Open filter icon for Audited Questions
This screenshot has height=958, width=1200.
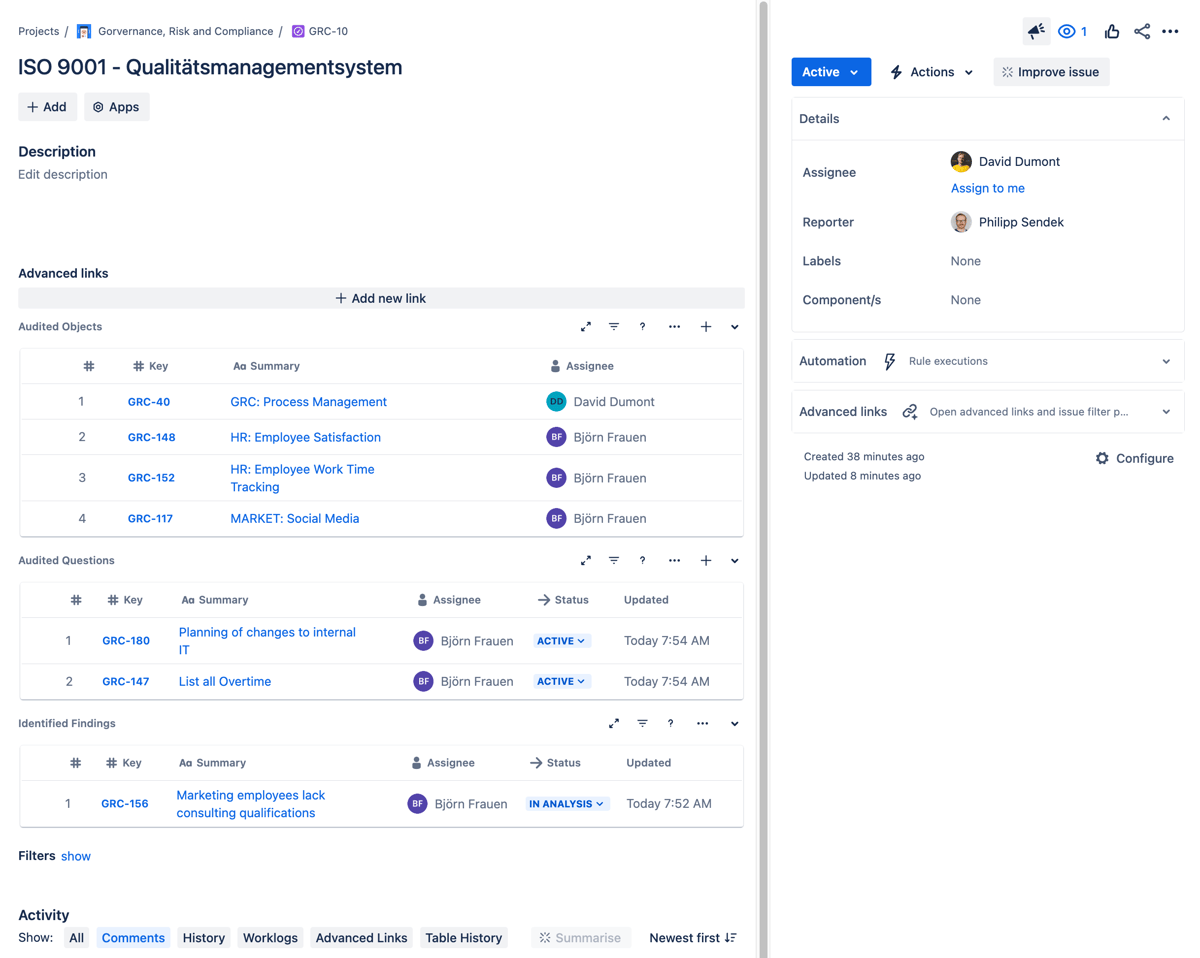pos(614,561)
